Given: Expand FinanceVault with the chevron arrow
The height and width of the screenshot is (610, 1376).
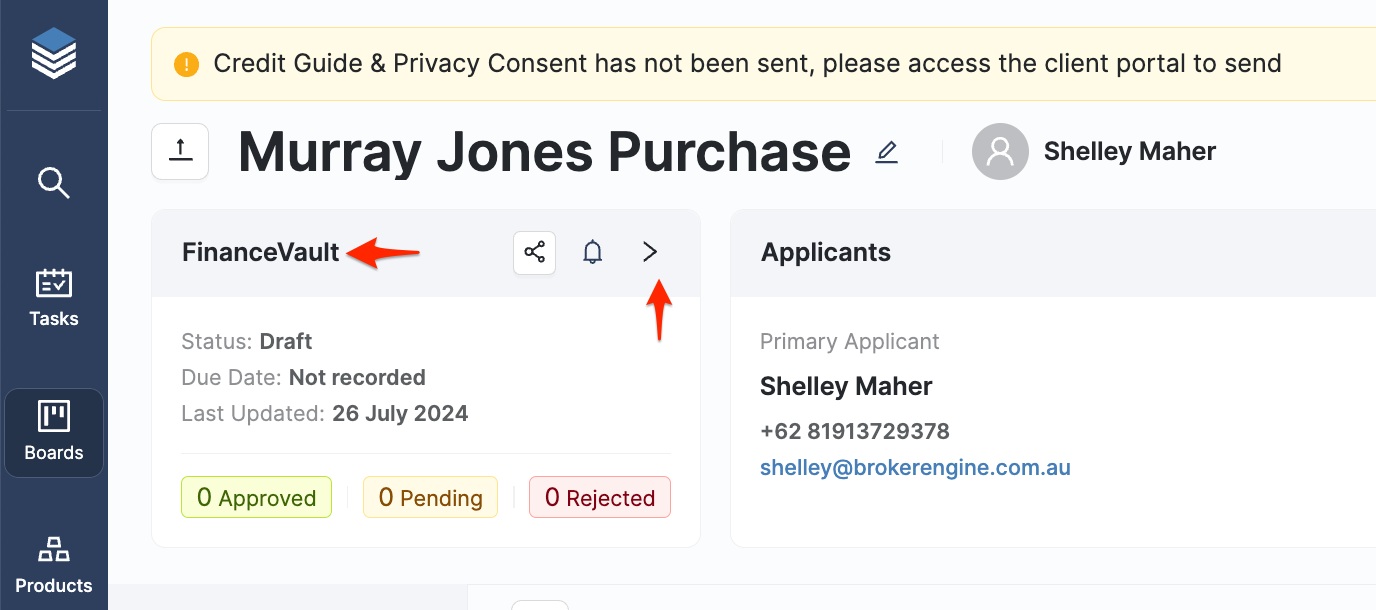Looking at the screenshot, I should pyautogui.click(x=650, y=252).
